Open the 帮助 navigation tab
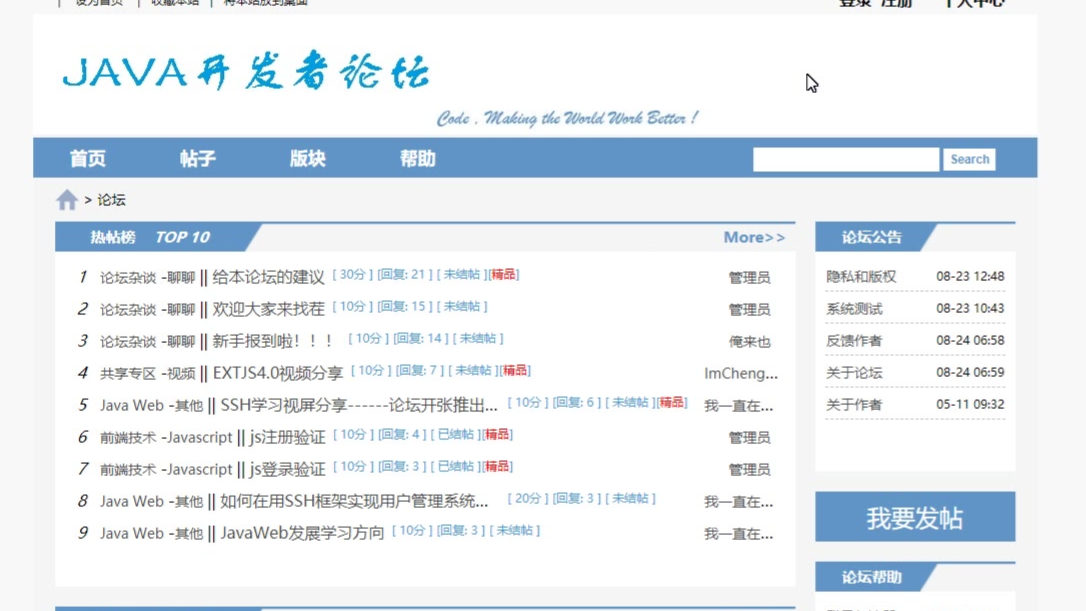The image size is (1086, 611). (x=418, y=159)
